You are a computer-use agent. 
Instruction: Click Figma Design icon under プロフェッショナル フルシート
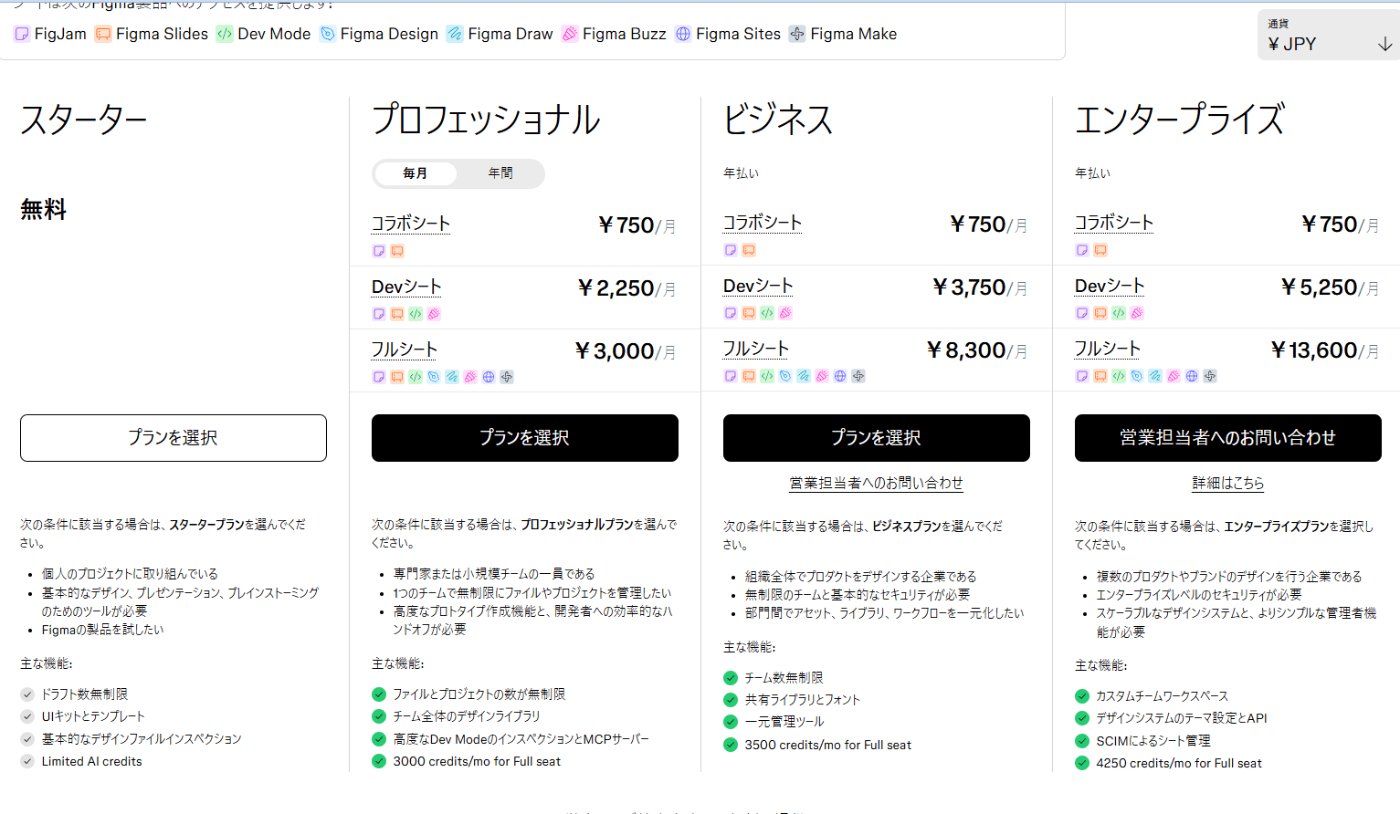[x=434, y=377]
